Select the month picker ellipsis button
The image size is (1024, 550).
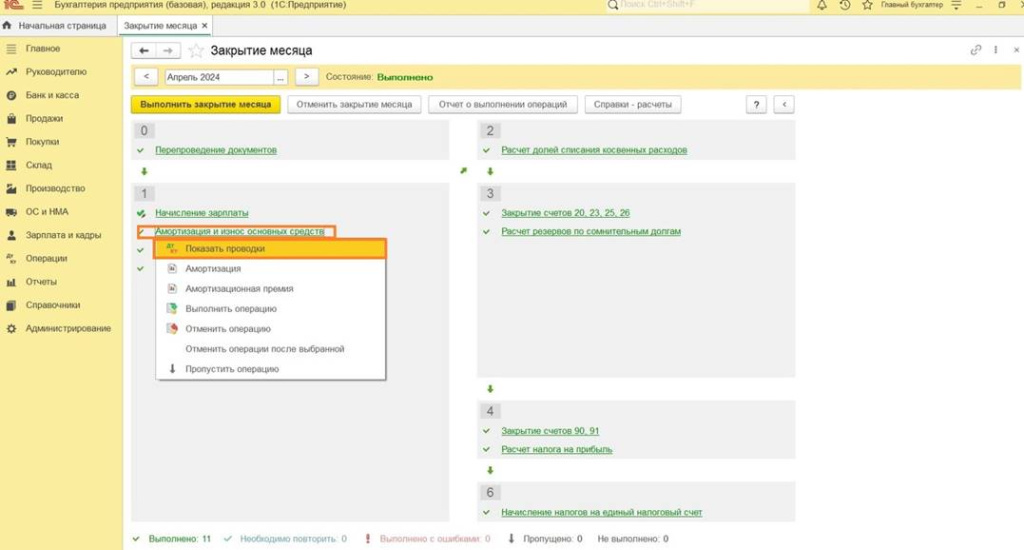pyautogui.click(x=281, y=77)
